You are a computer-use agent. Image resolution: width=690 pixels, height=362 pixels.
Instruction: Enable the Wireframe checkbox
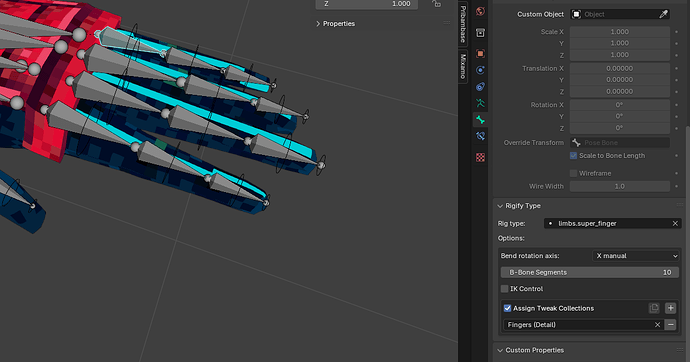(573, 173)
